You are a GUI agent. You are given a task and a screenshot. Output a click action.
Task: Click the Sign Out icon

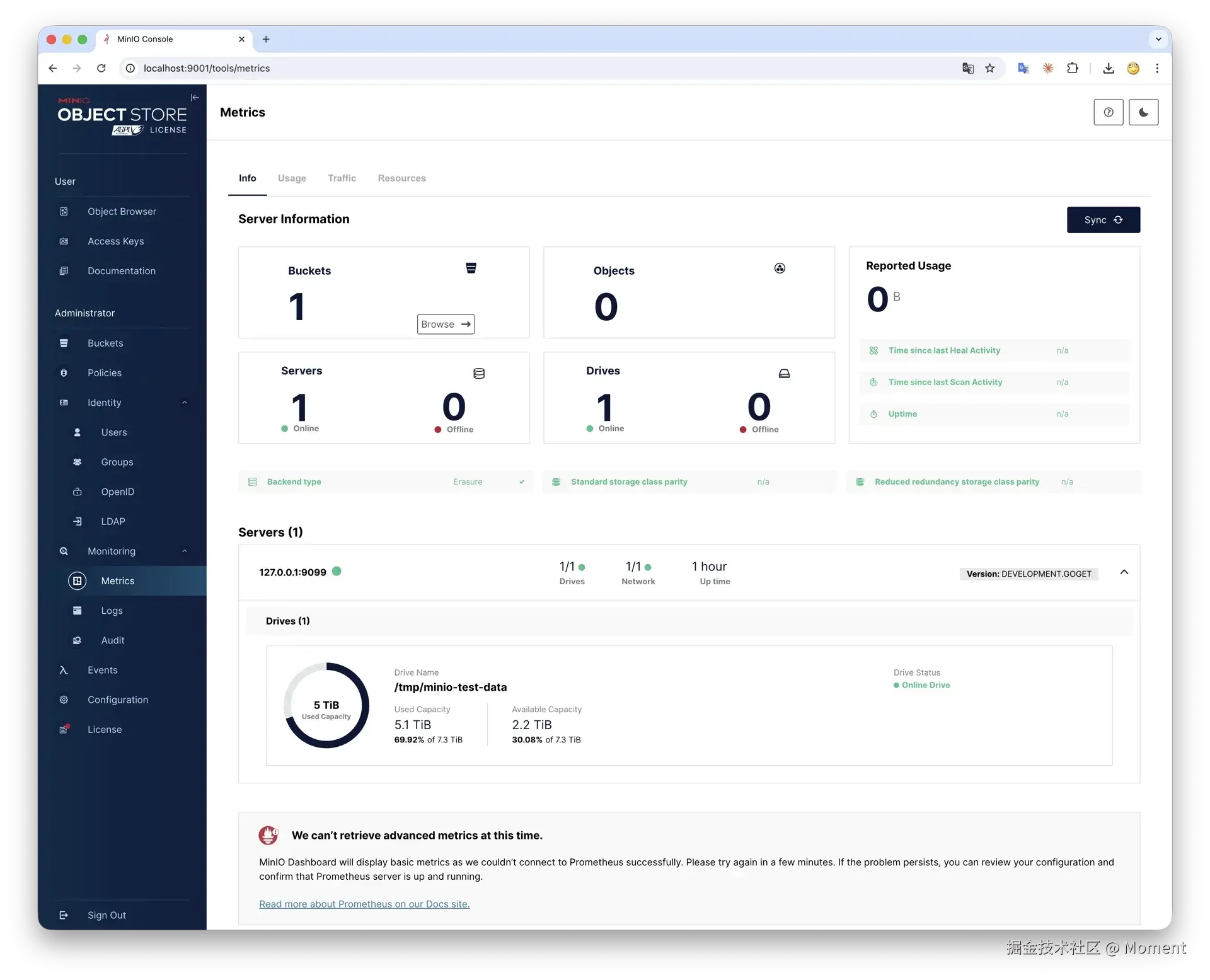[64, 915]
